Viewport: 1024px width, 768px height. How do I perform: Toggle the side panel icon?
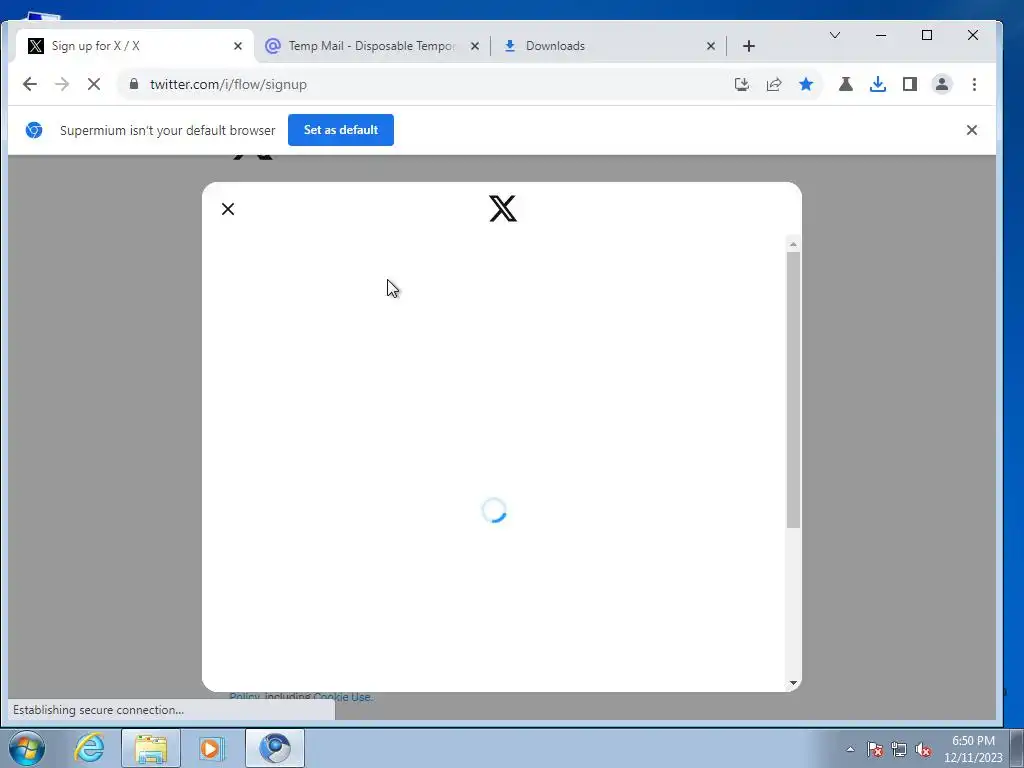click(910, 84)
